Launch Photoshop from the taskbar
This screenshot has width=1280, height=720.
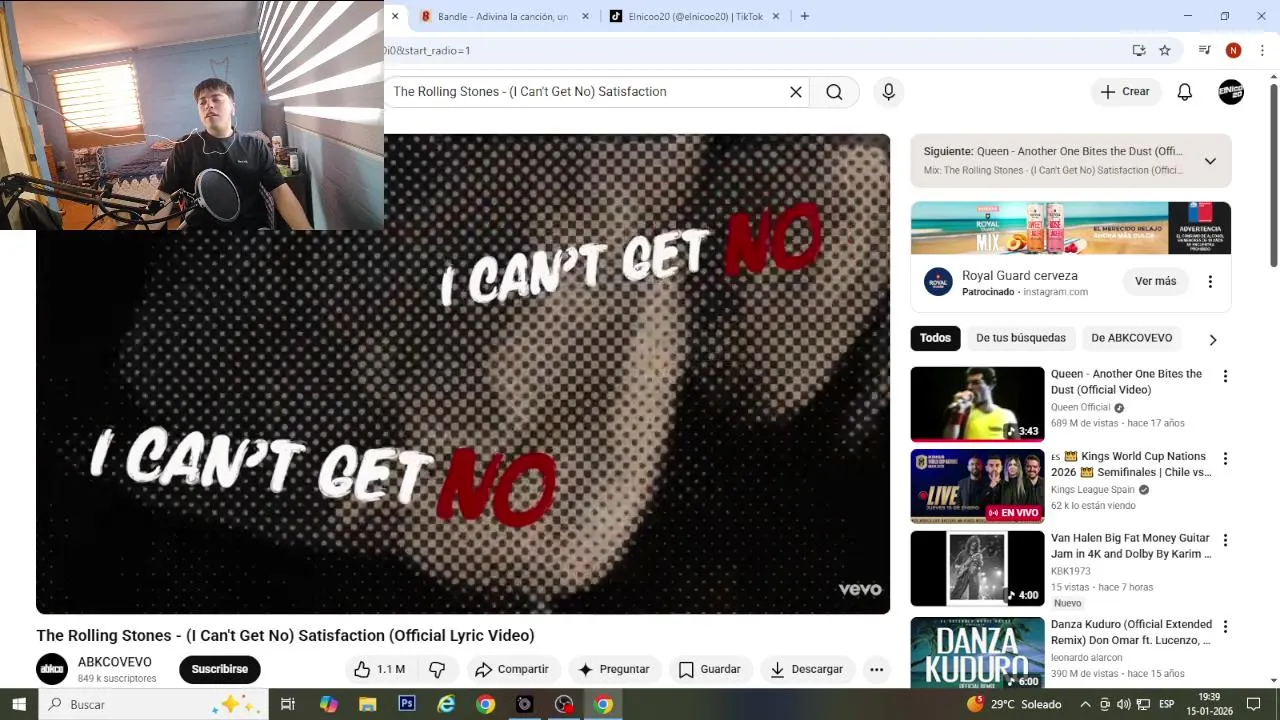pos(407,704)
